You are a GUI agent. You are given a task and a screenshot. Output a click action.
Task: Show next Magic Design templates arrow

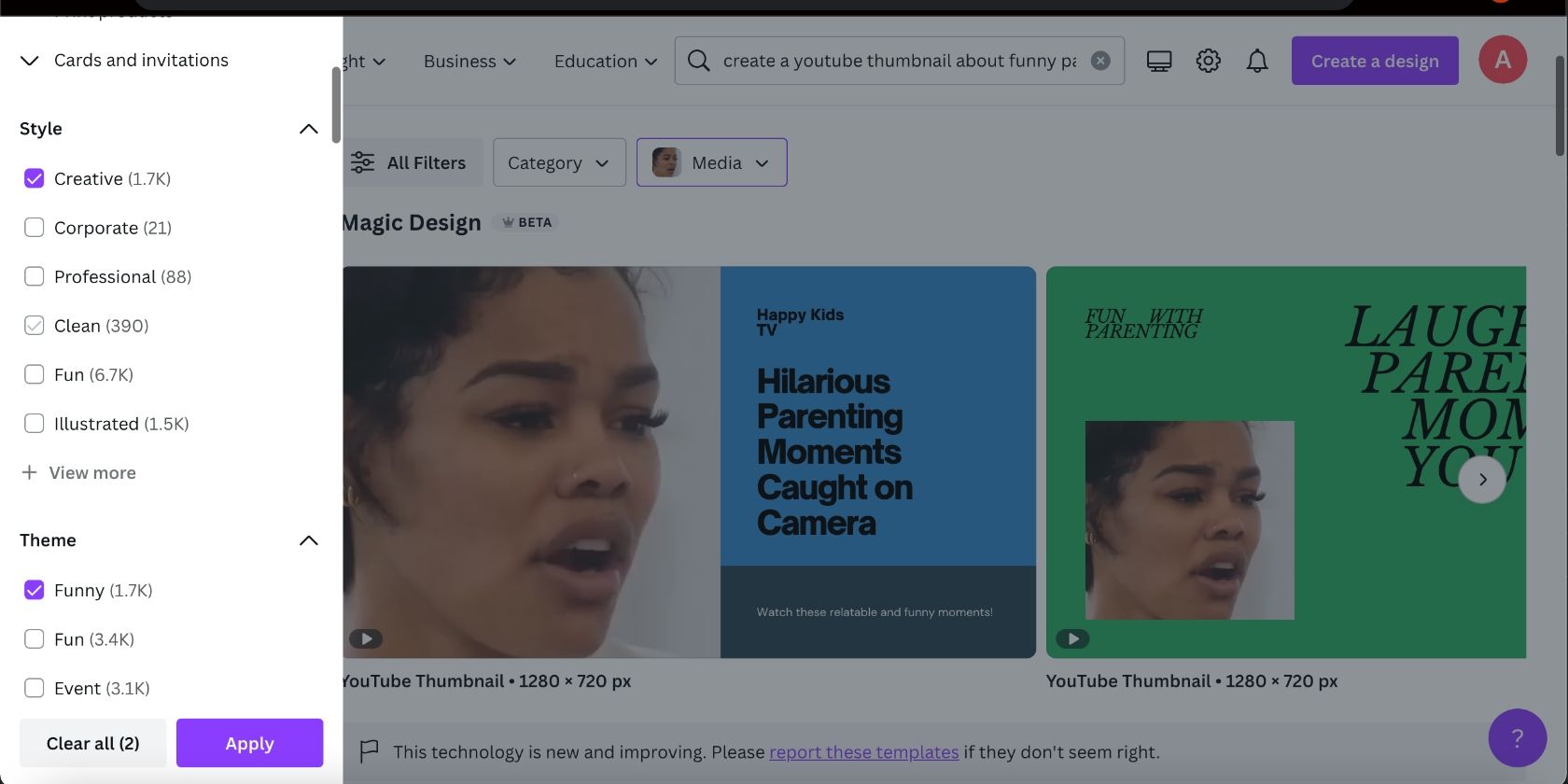(1482, 479)
